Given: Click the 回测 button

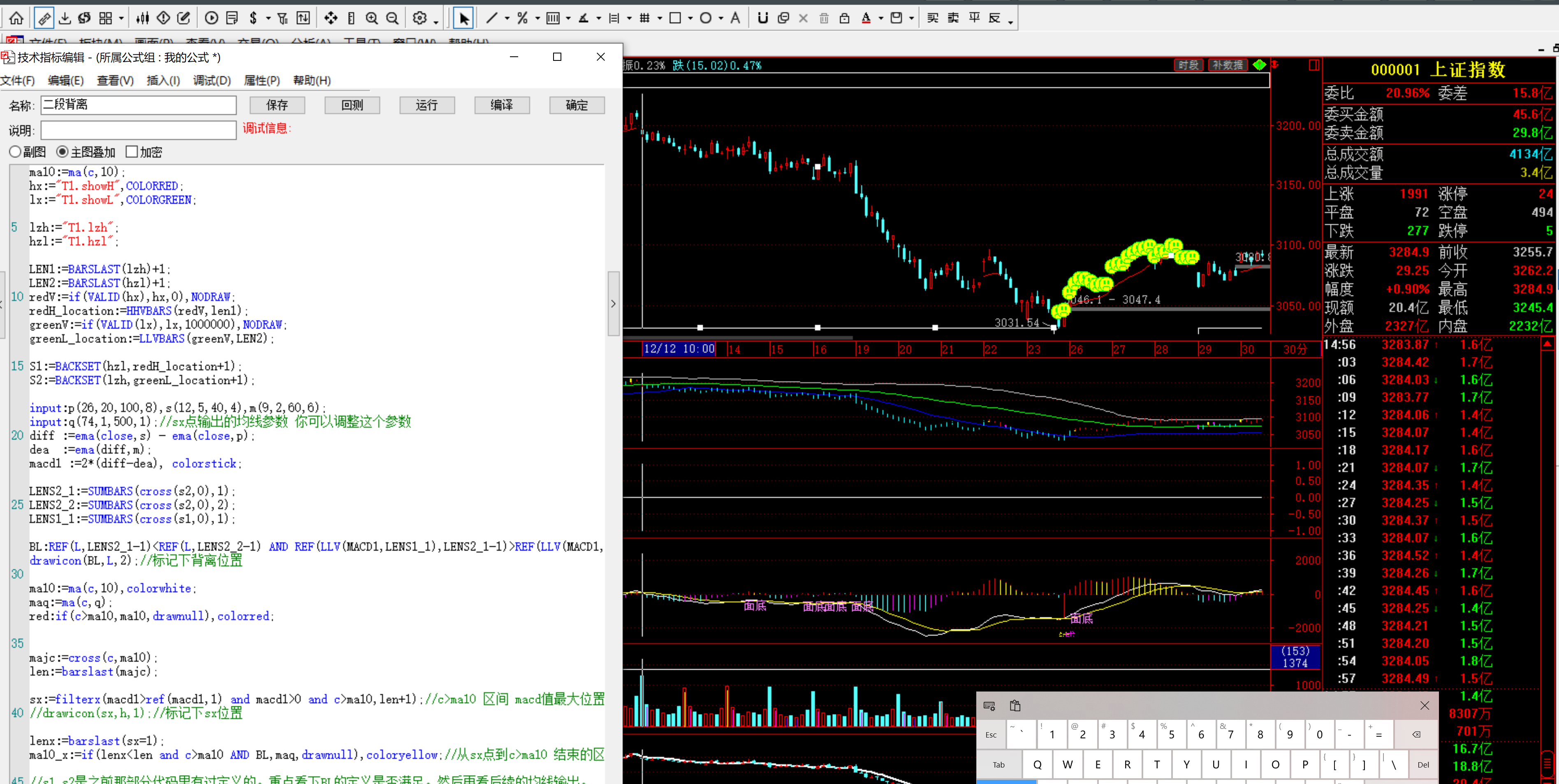Looking at the screenshot, I should pos(352,105).
